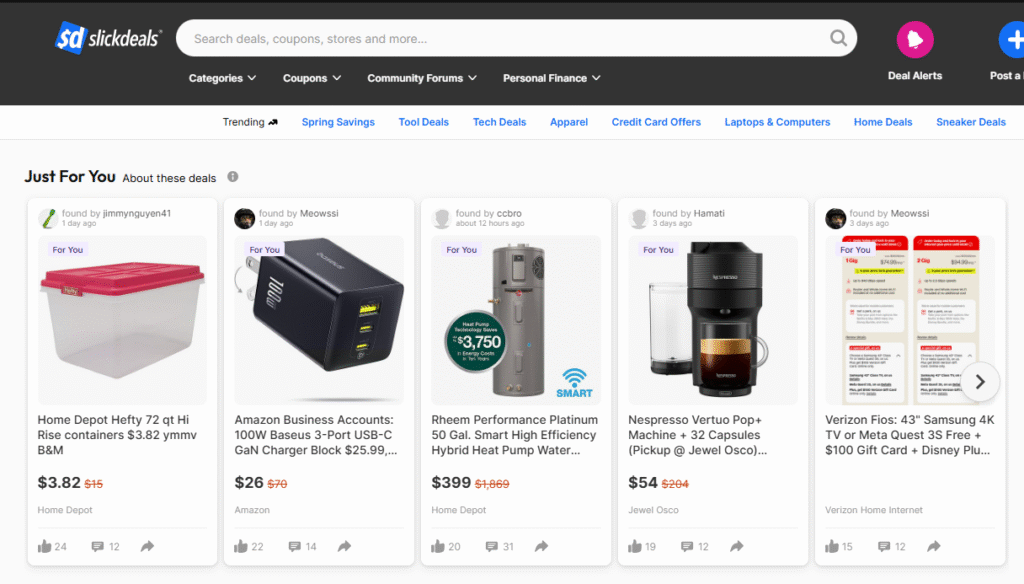The height and width of the screenshot is (584, 1024).
Task: Click the Jewel Osco store label
Action: click(x=653, y=510)
